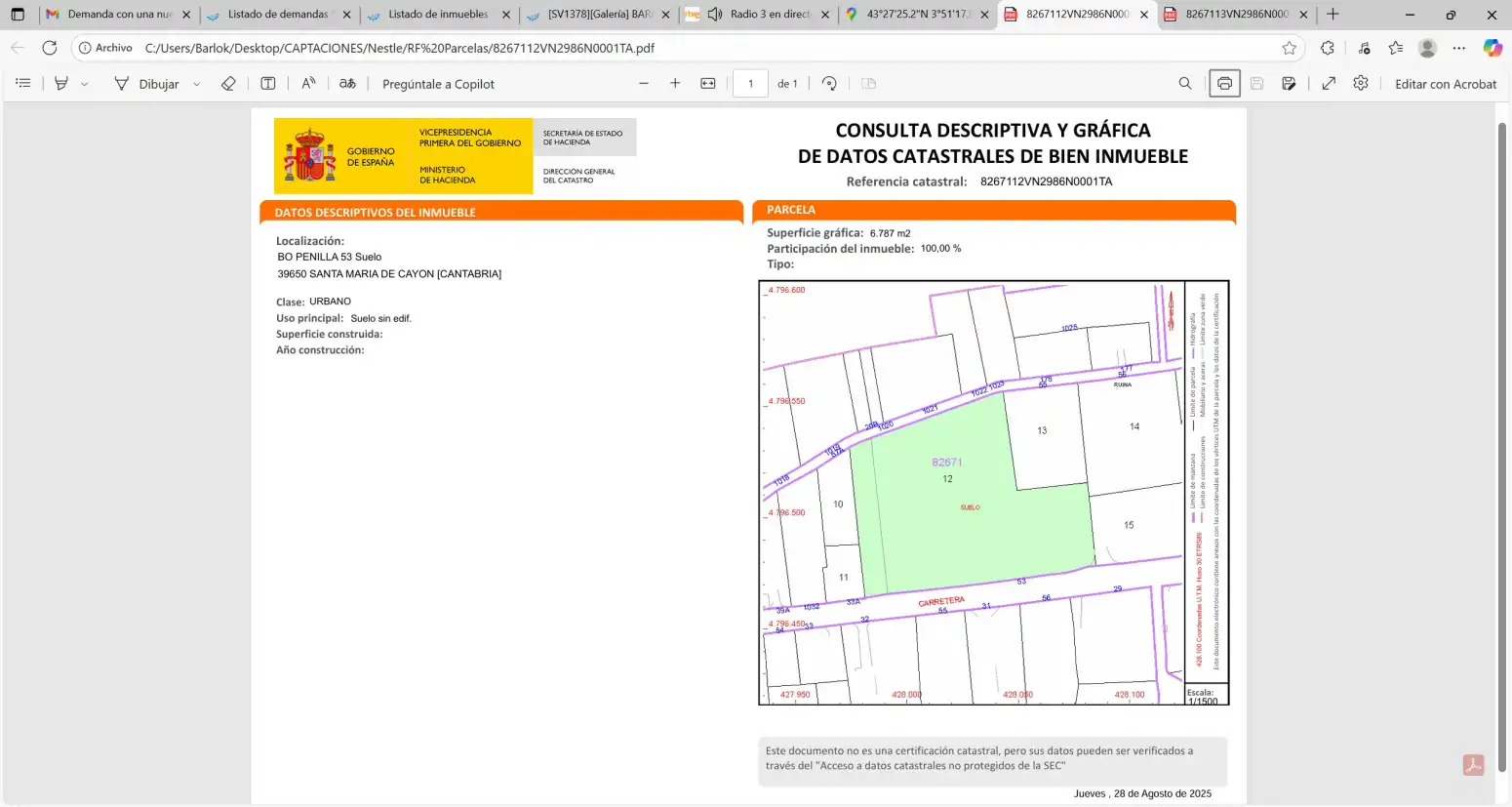
Task: Click 'BO PENILLA 53 Suelo' address text
Action: click(330, 258)
